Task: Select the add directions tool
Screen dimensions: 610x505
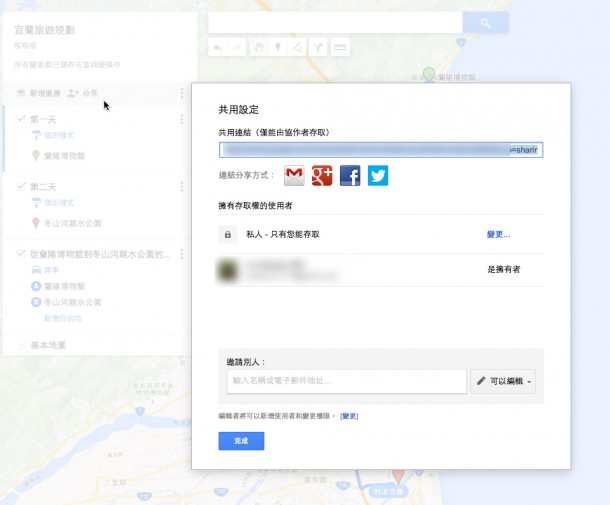Action: [318, 47]
